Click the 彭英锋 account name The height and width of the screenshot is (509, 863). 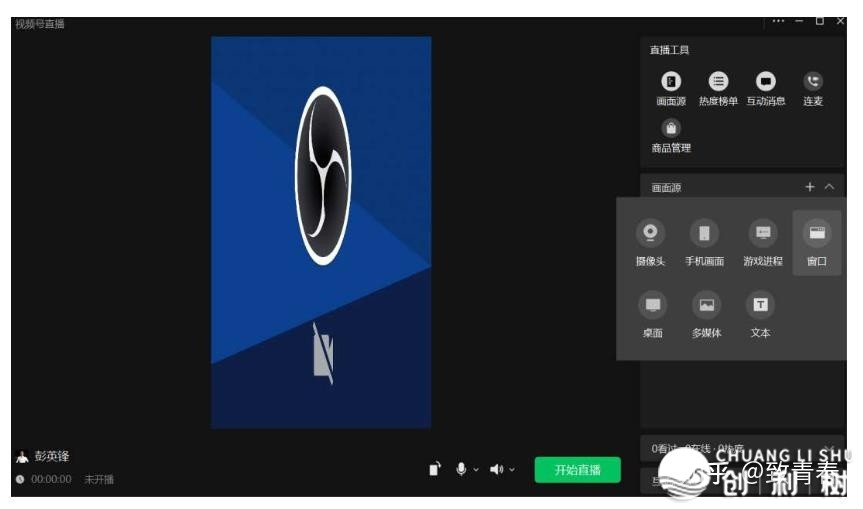click(x=52, y=456)
